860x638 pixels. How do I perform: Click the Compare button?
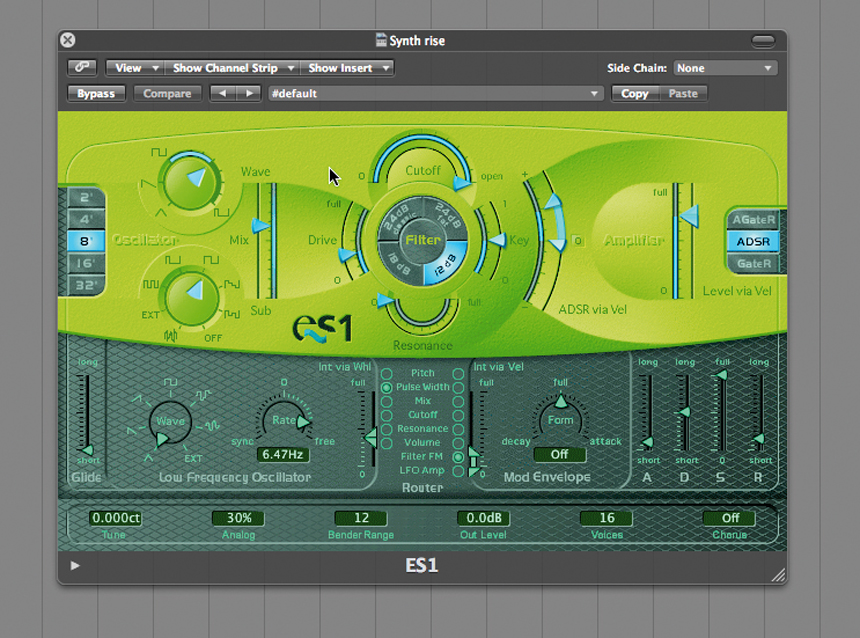(x=167, y=93)
